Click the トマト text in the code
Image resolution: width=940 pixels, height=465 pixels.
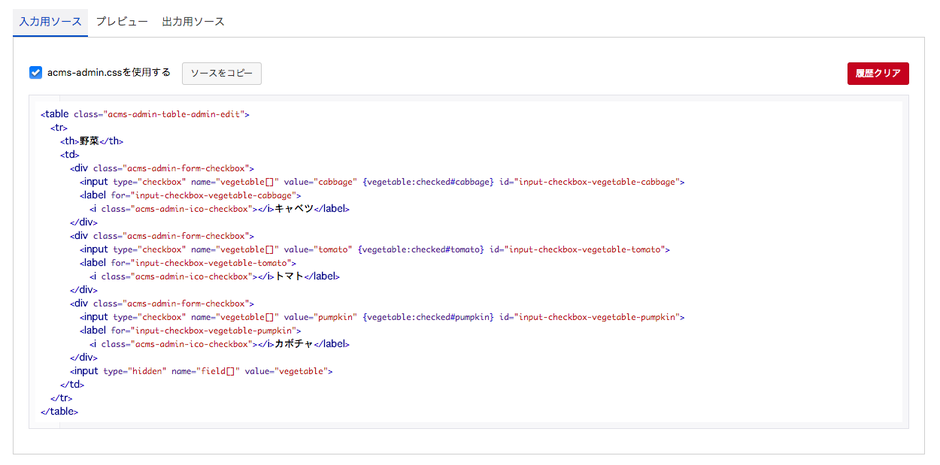tap(289, 276)
